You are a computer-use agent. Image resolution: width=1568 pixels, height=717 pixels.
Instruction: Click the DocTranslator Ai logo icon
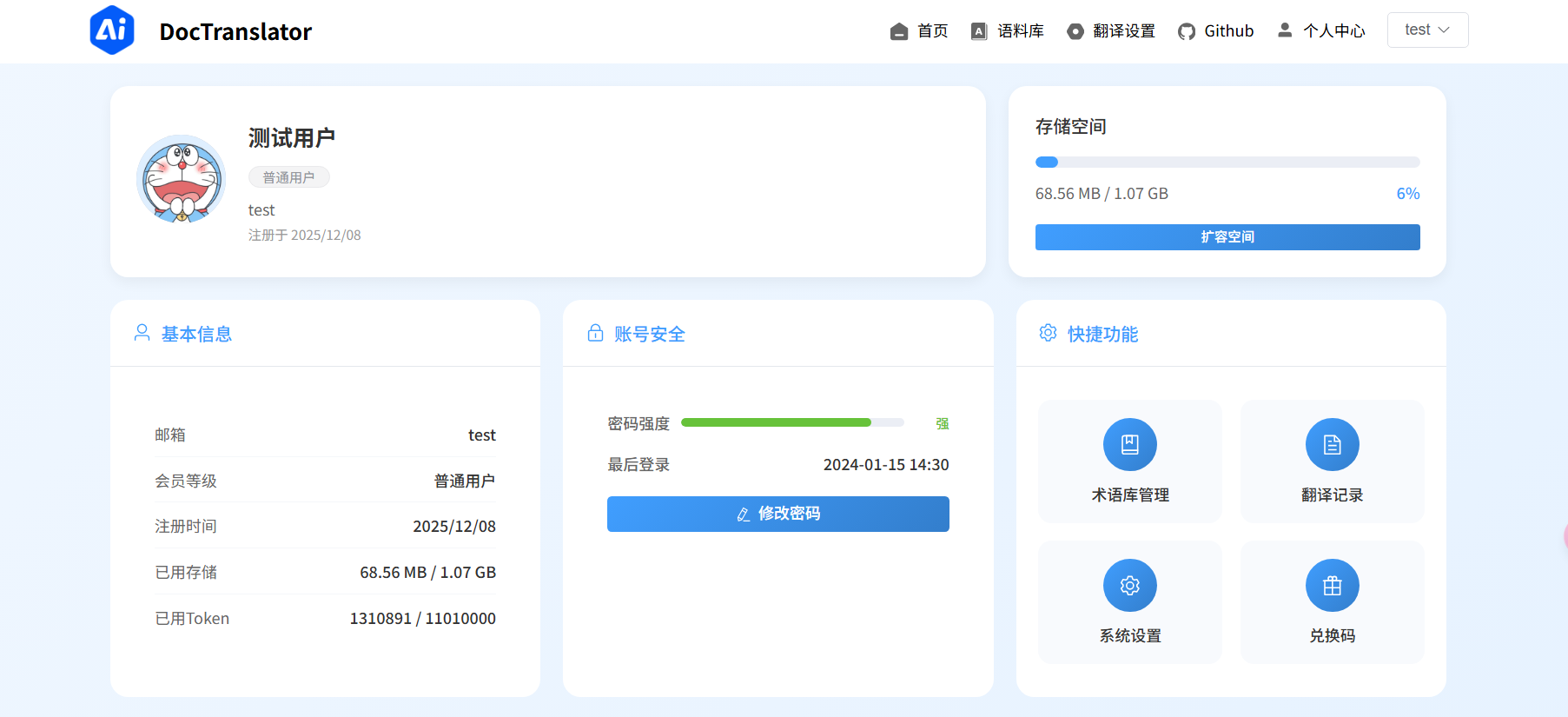[112, 30]
